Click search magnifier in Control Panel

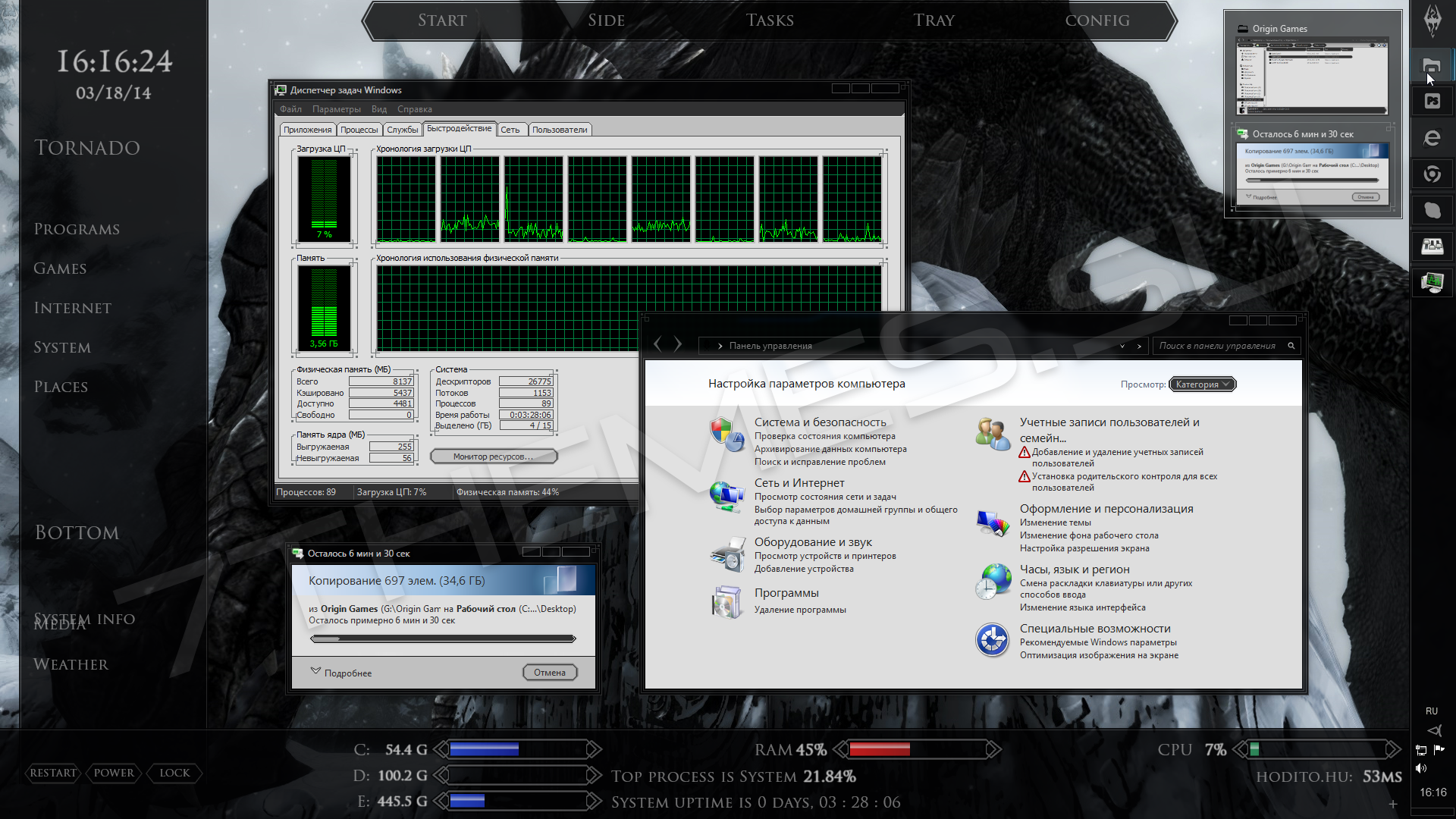(x=1291, y=346)
